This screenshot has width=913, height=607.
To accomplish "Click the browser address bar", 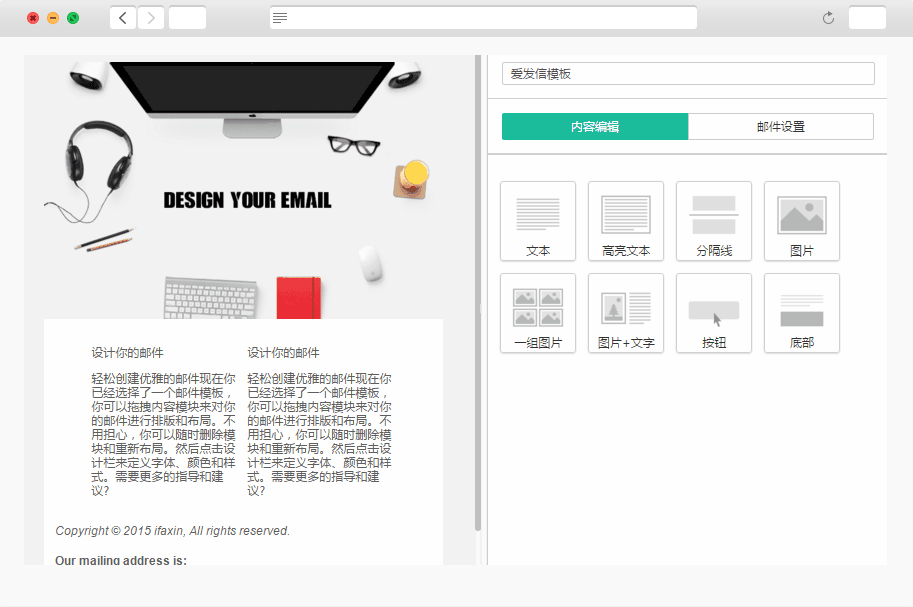I will [483, 18].
